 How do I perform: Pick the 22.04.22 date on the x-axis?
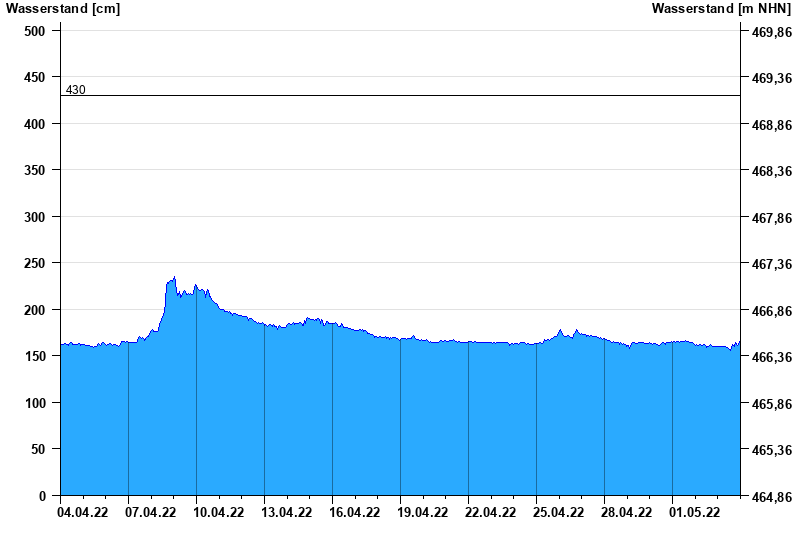point(491,513)
